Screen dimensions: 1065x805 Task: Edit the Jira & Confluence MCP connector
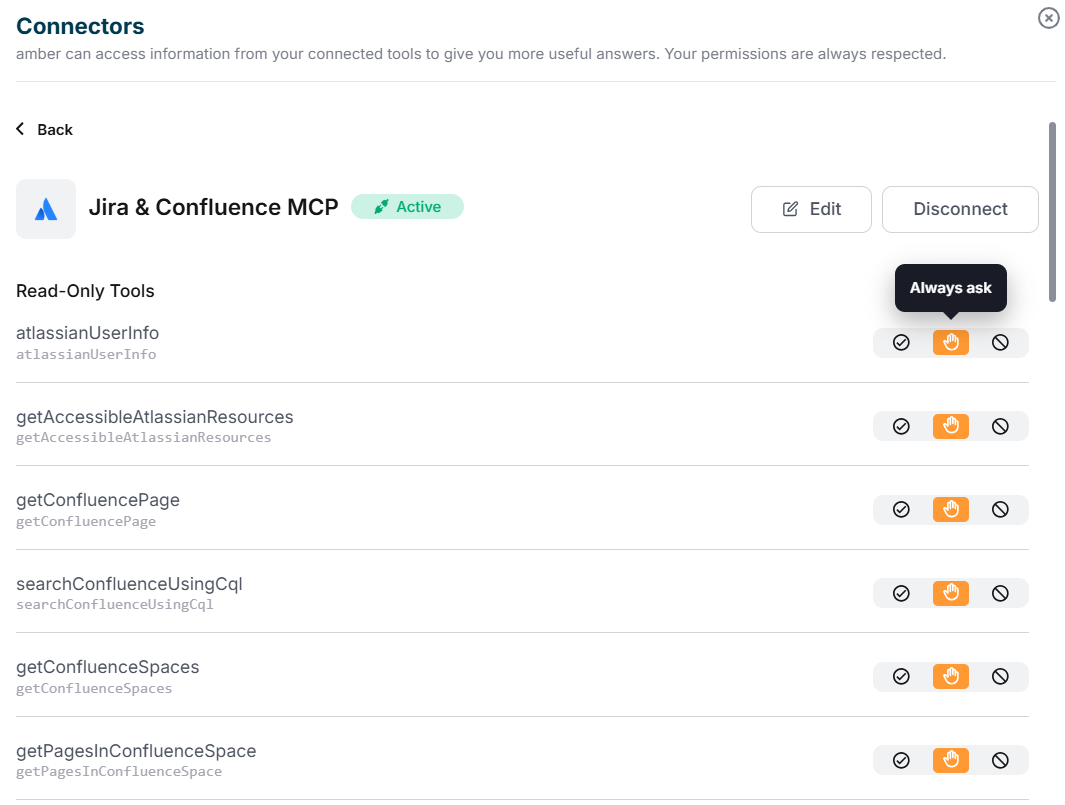pos(811,209)
